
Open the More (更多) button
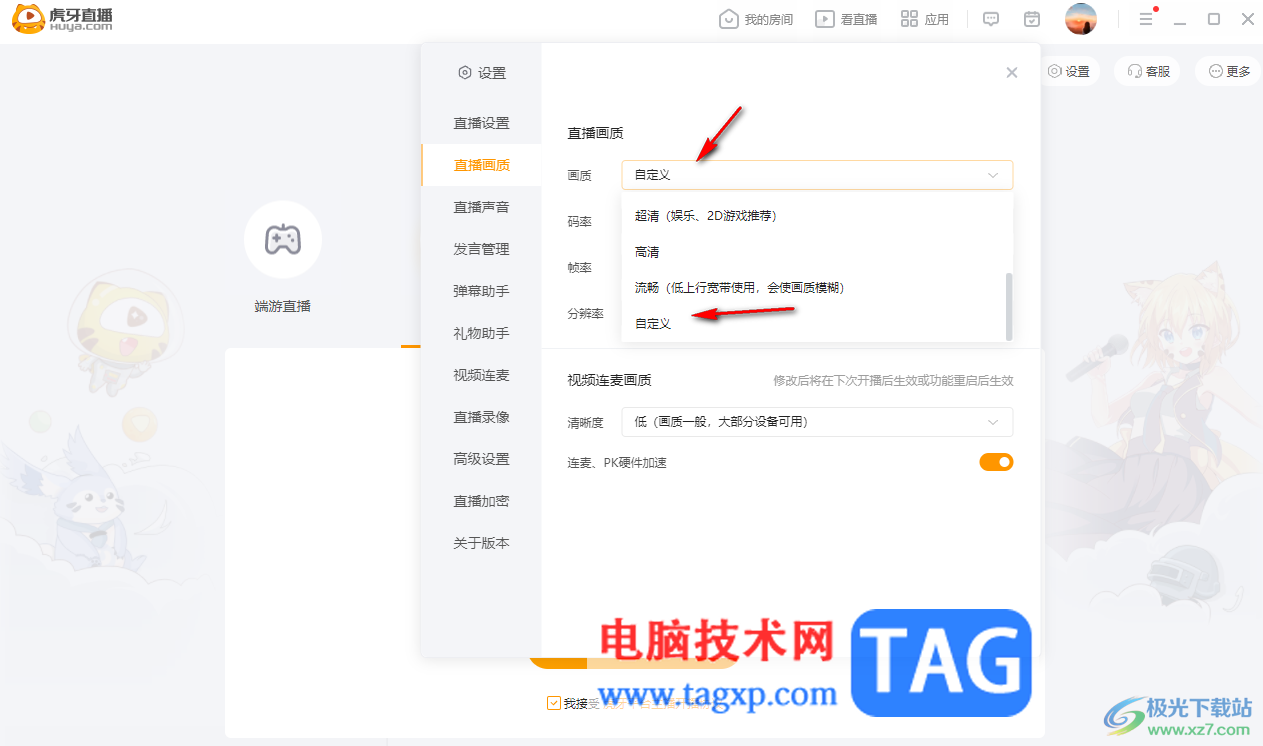[1229, 71]
